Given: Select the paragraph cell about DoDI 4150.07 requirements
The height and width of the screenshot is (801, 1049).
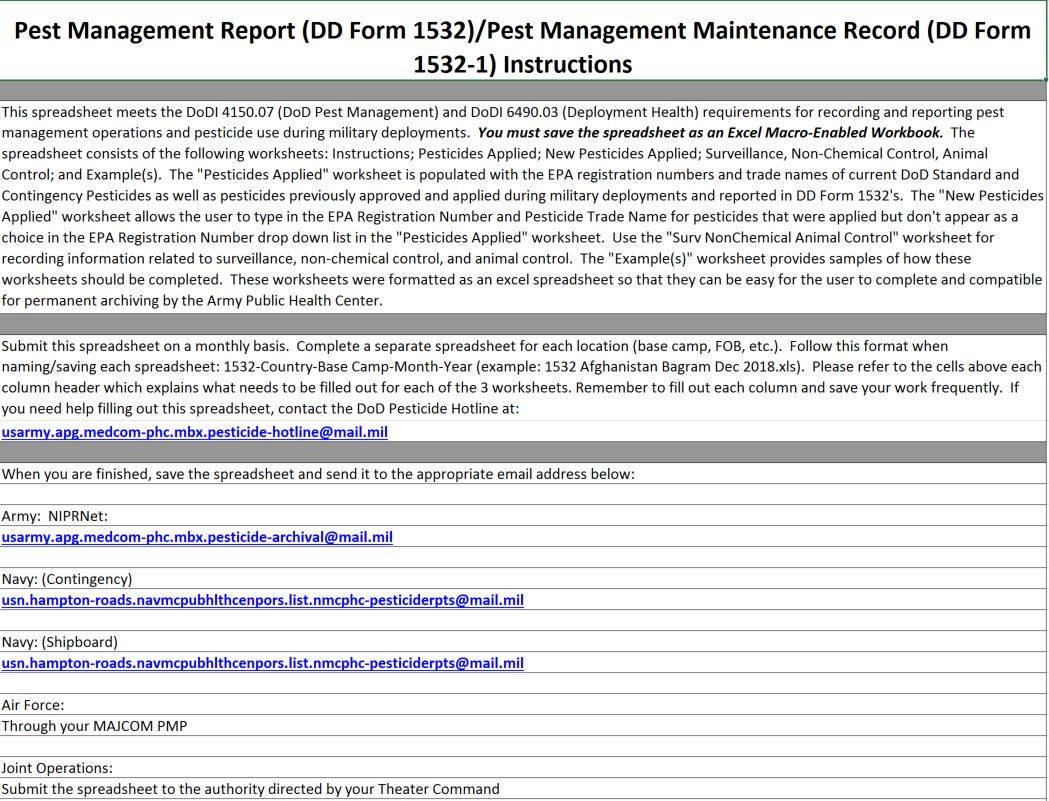Looking at the screenshot, I should (523, 206).
